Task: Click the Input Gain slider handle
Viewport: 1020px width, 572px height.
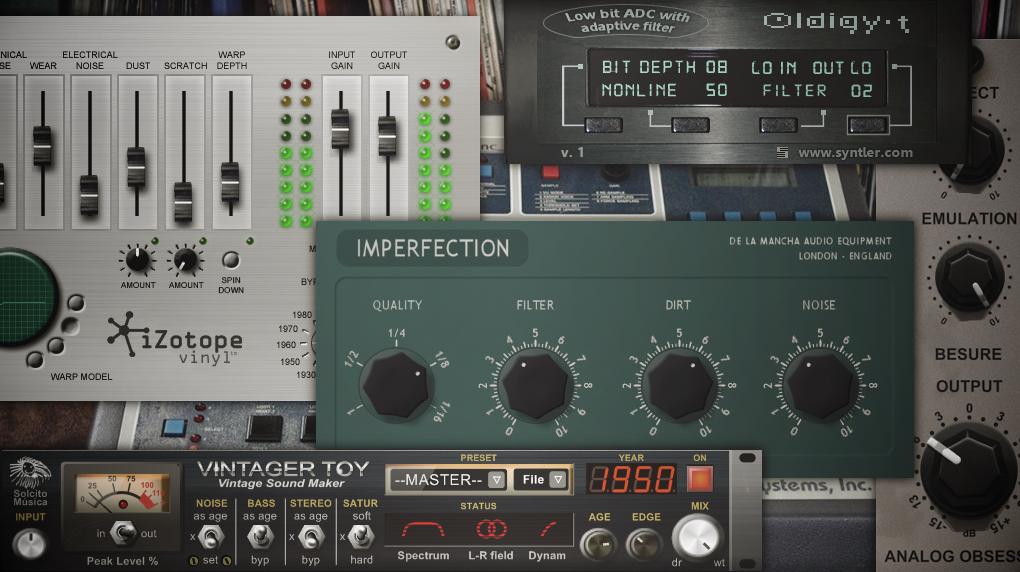Action: pyautogui.click(x=340, y=129)
